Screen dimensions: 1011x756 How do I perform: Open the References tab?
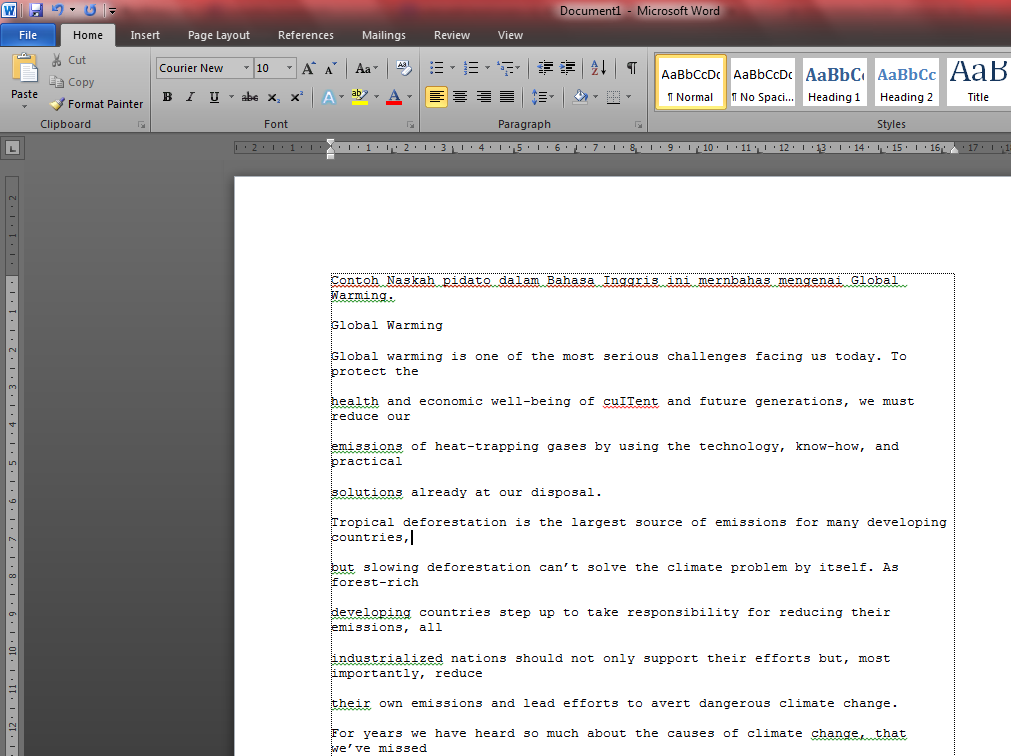[x=306, y=35]
